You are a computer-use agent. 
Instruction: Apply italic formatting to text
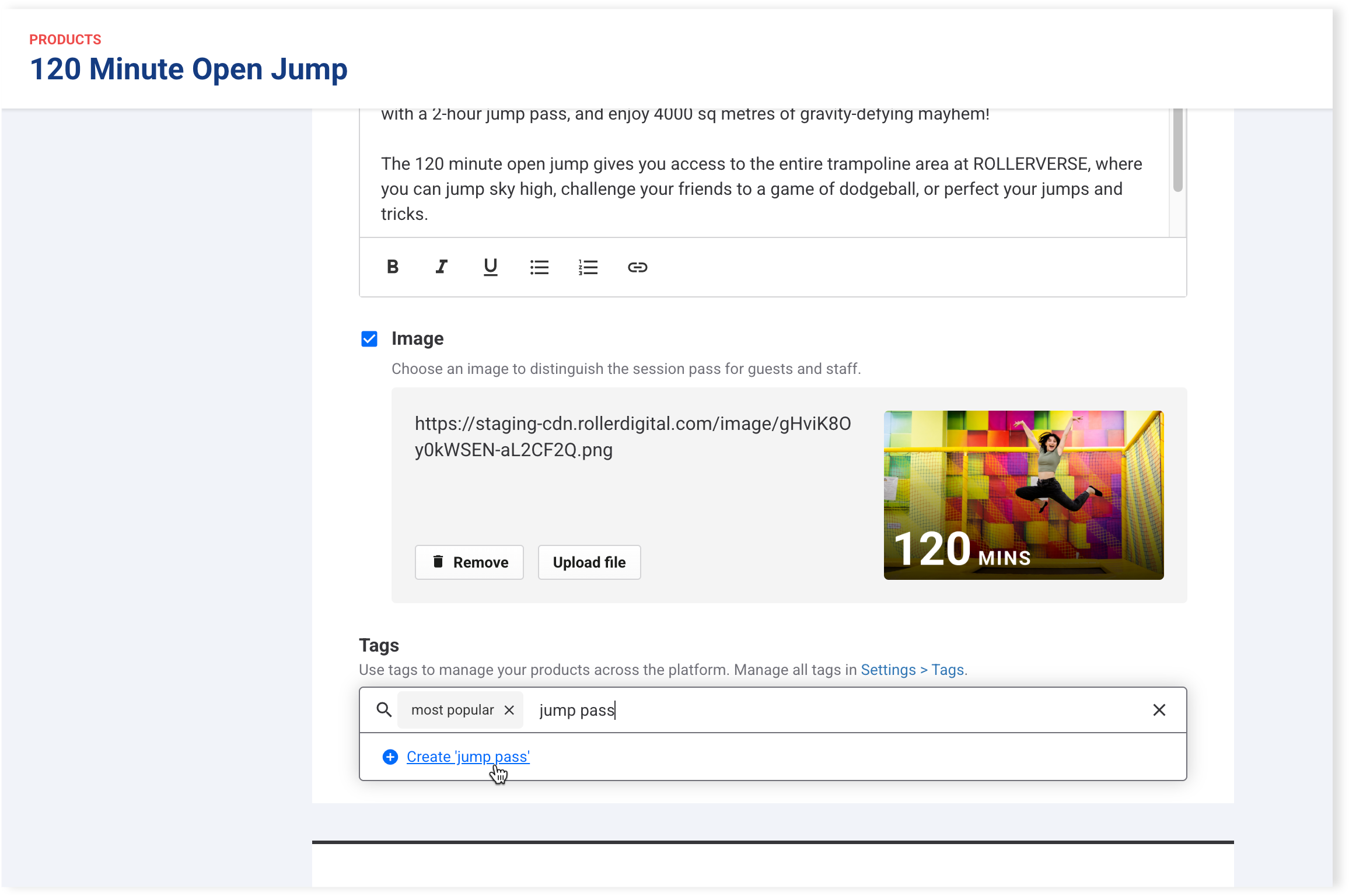click(x=442, y=267)
